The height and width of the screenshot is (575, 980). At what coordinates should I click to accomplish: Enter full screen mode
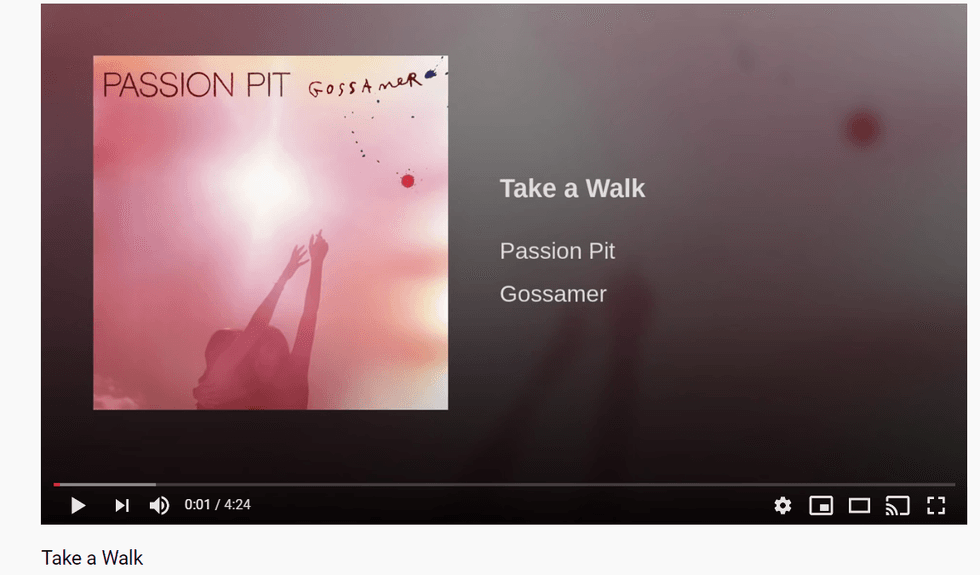936,505
